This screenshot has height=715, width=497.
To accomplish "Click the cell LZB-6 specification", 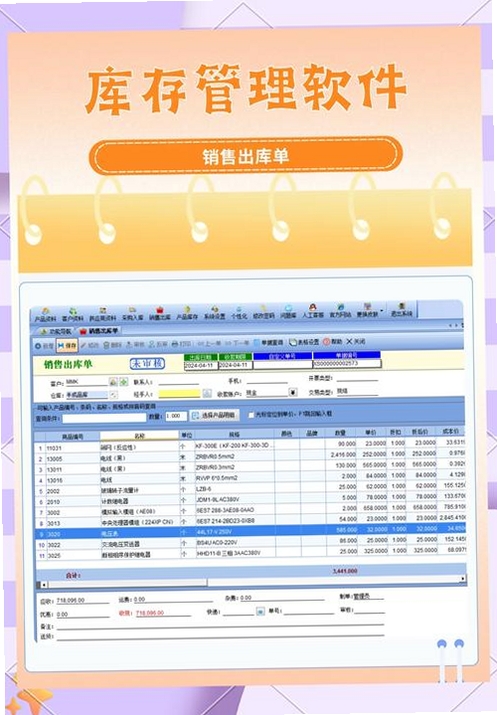I will click(234, 488).
